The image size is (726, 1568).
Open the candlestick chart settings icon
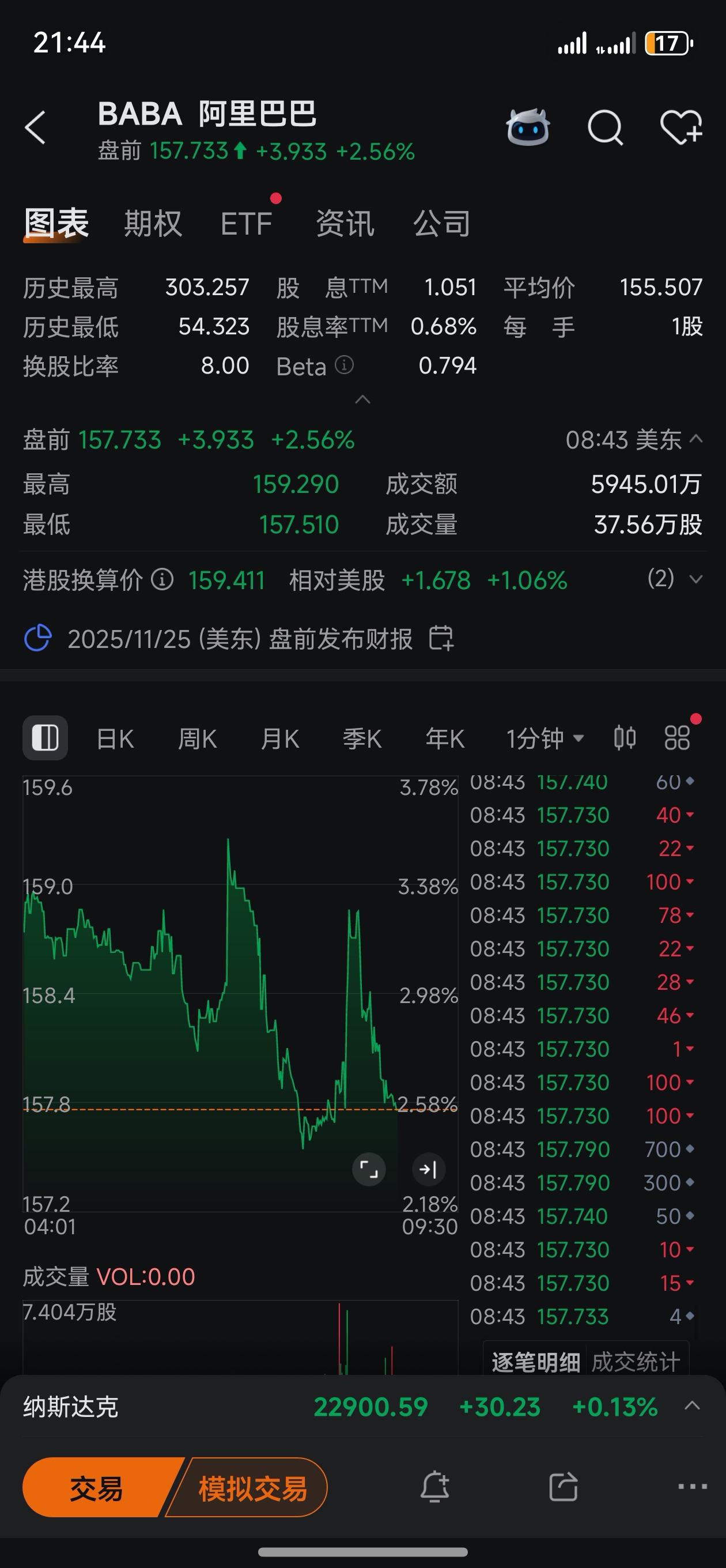pos(625,738)
